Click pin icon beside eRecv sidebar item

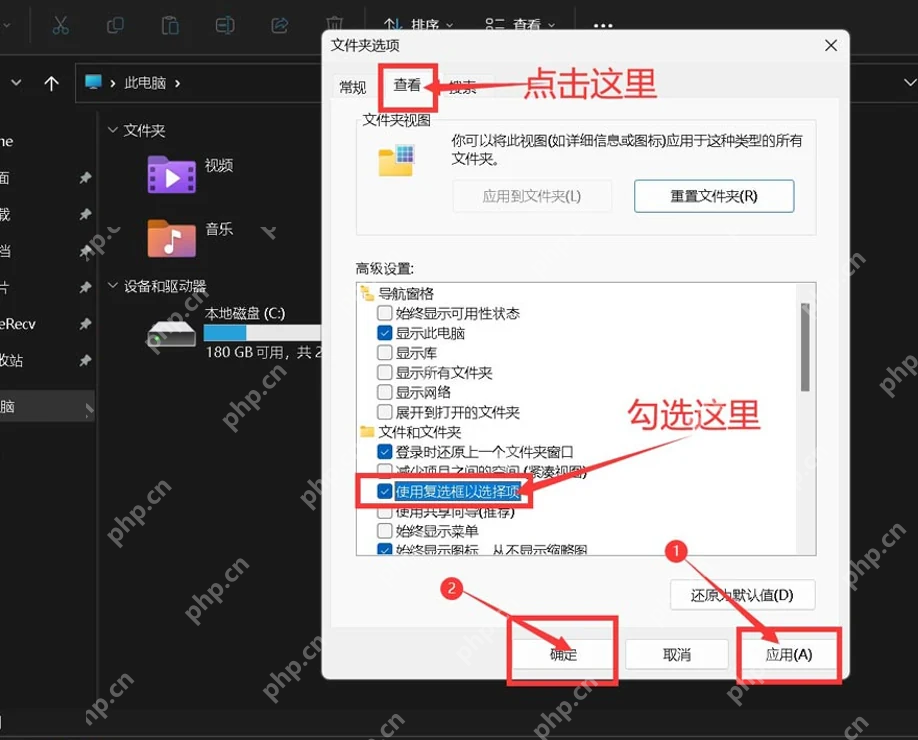pyautogui.click(x=85, y=324)
